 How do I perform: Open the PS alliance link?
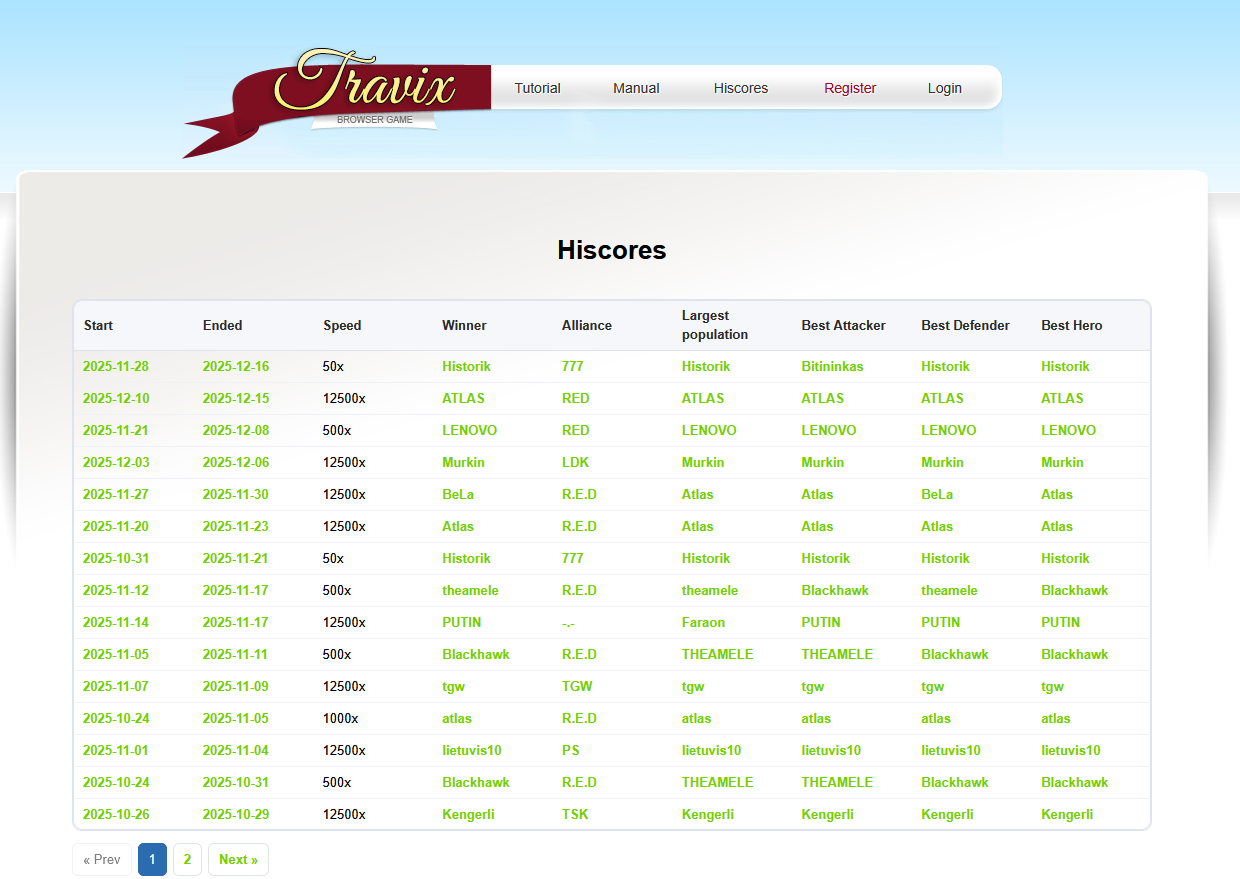point(570,751)
